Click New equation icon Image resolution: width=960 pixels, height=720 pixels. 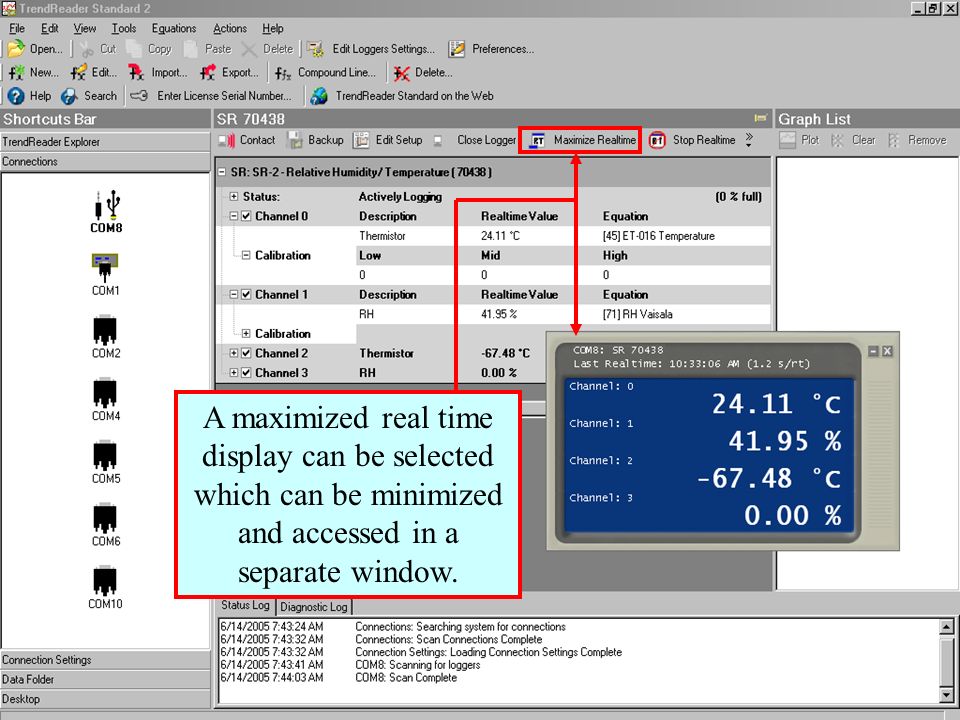pyautogui.click(x=17, y=73)
